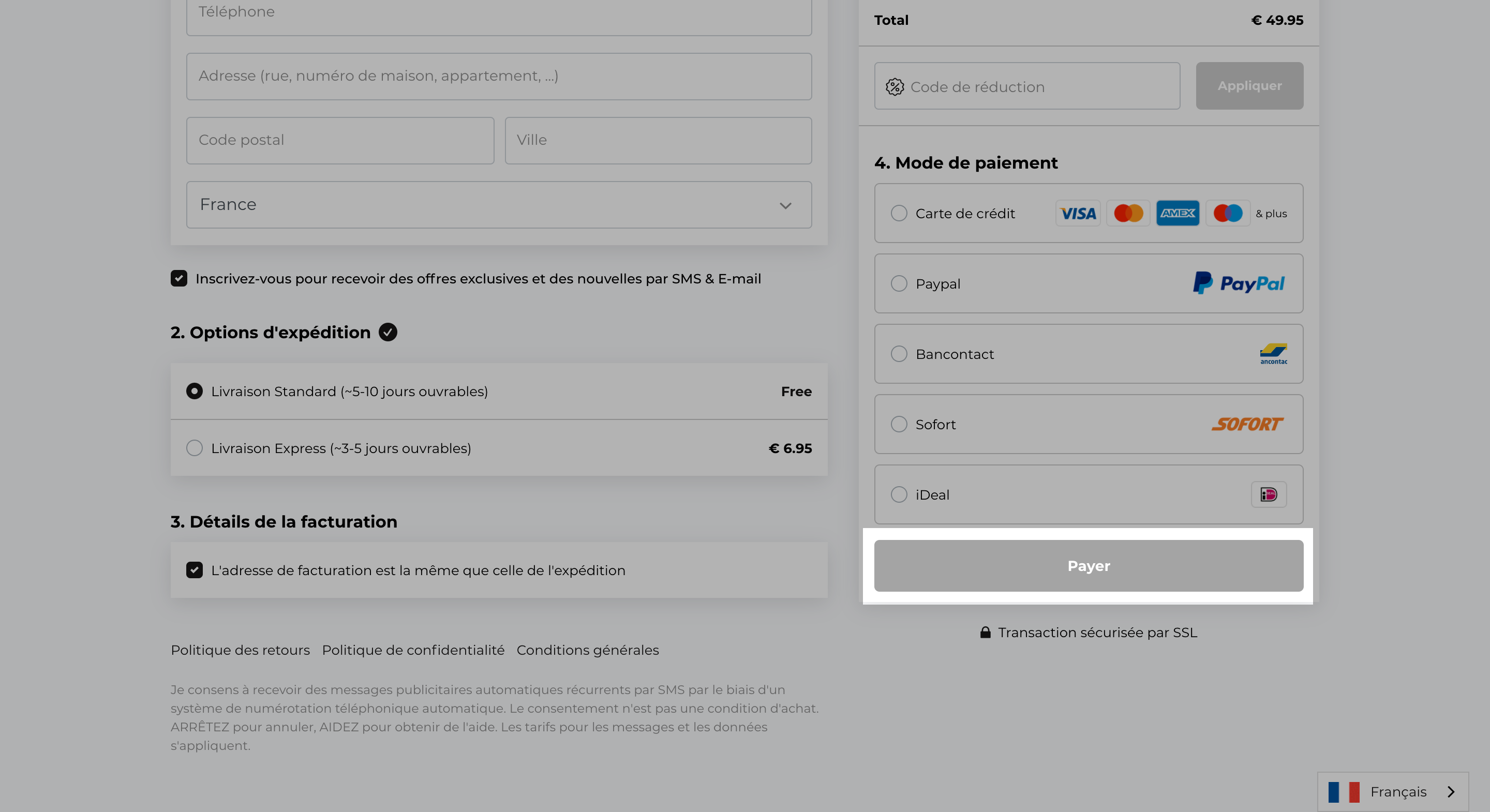Click the Mastercard logo icon
Screen dimensions: 1490x812
[x=1128, y=214]
